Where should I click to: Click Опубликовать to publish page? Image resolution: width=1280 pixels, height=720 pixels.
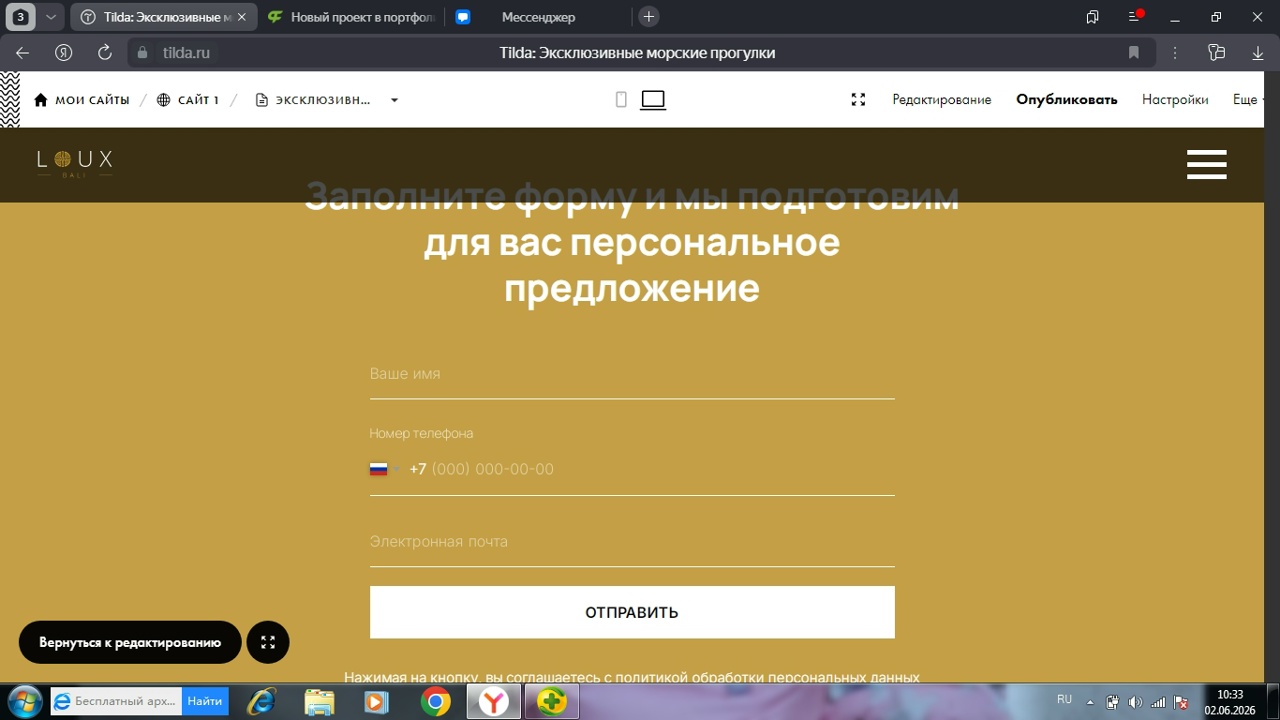(1067, 99)
